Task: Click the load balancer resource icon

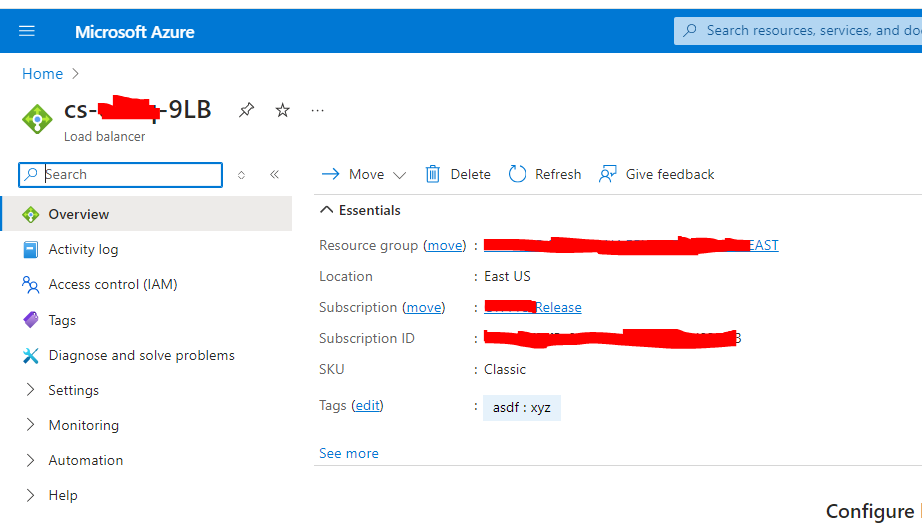Action: pos(37,119)
